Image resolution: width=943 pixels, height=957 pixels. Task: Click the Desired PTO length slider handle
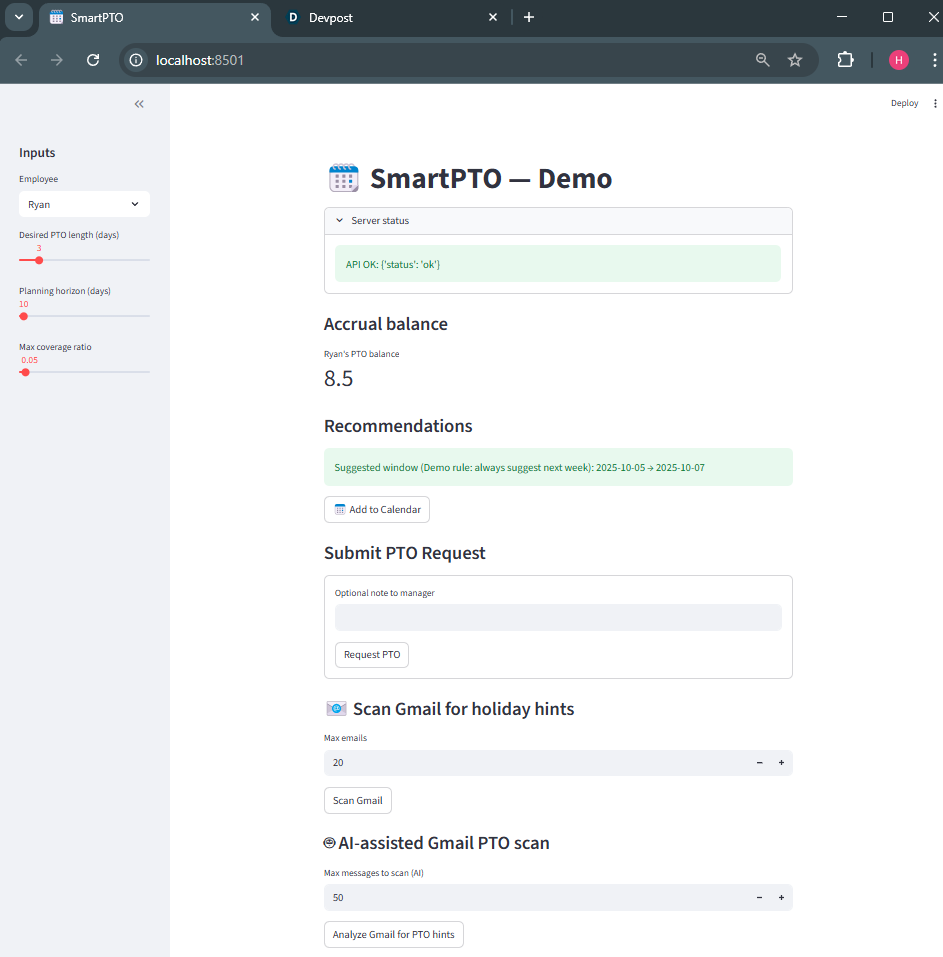[x=39, y=260]
